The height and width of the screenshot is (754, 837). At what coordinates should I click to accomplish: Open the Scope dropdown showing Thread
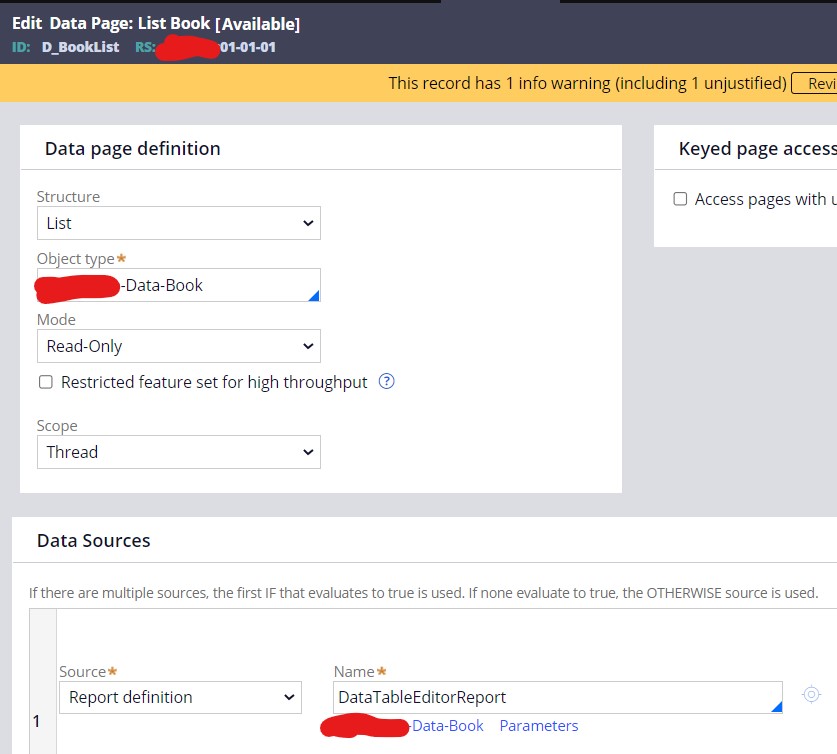179,452
